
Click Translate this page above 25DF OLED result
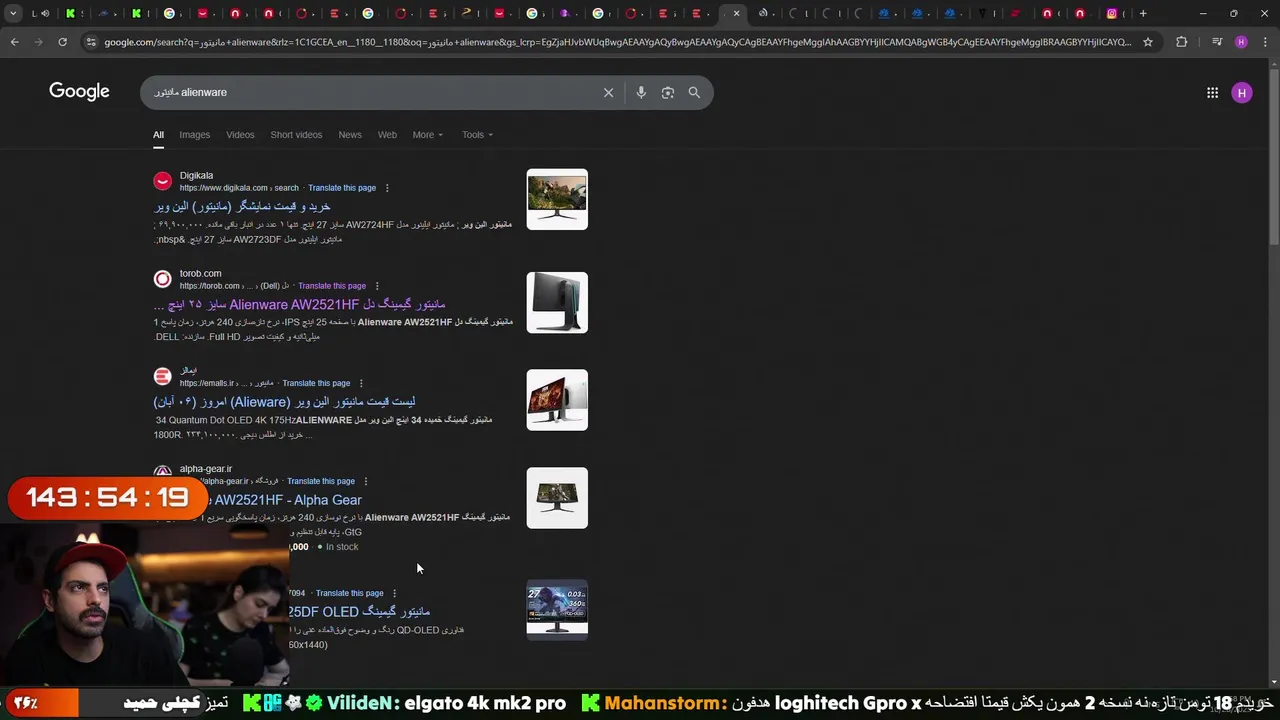349,593
